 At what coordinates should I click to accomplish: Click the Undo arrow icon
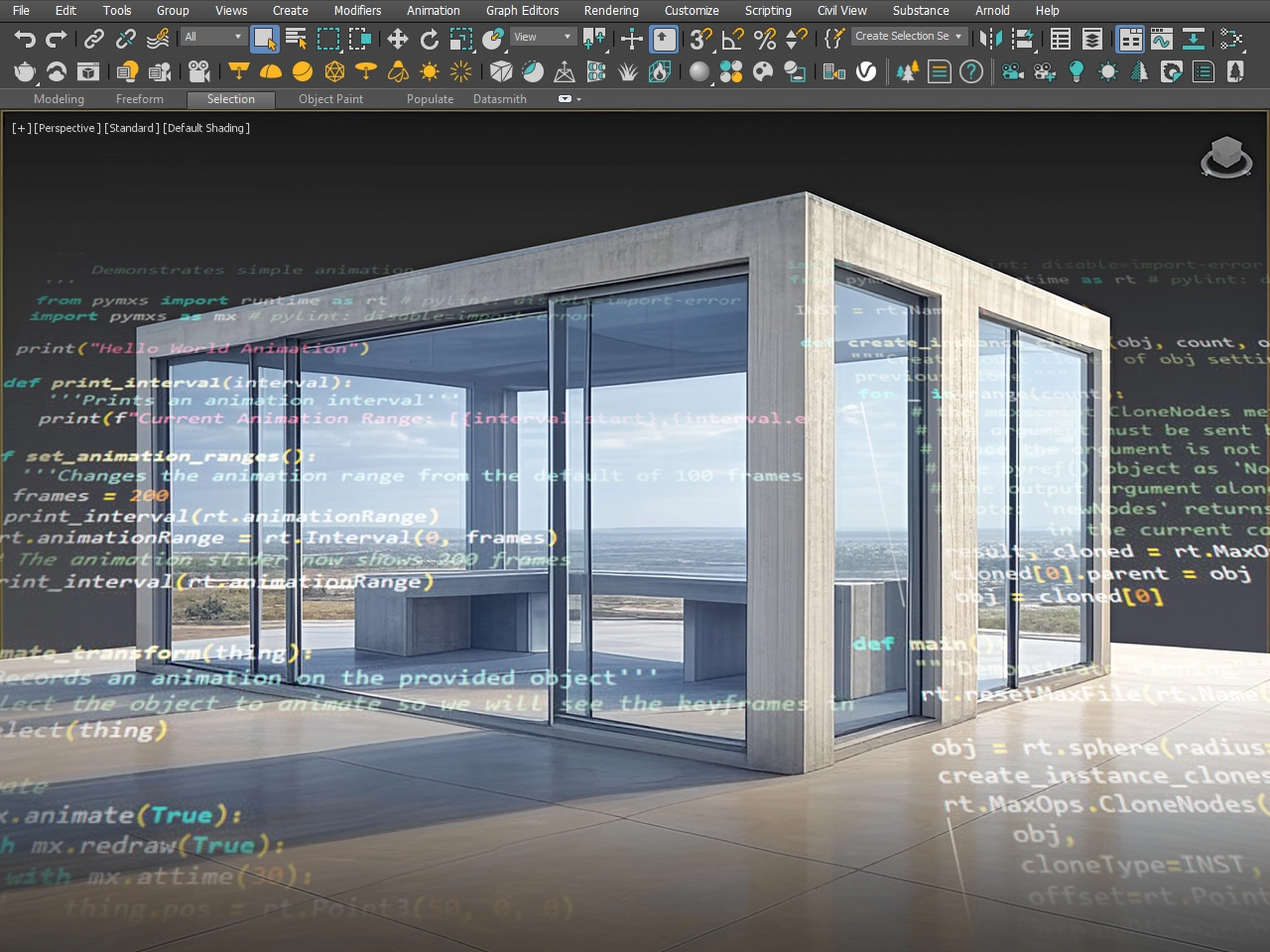point(25,39)
